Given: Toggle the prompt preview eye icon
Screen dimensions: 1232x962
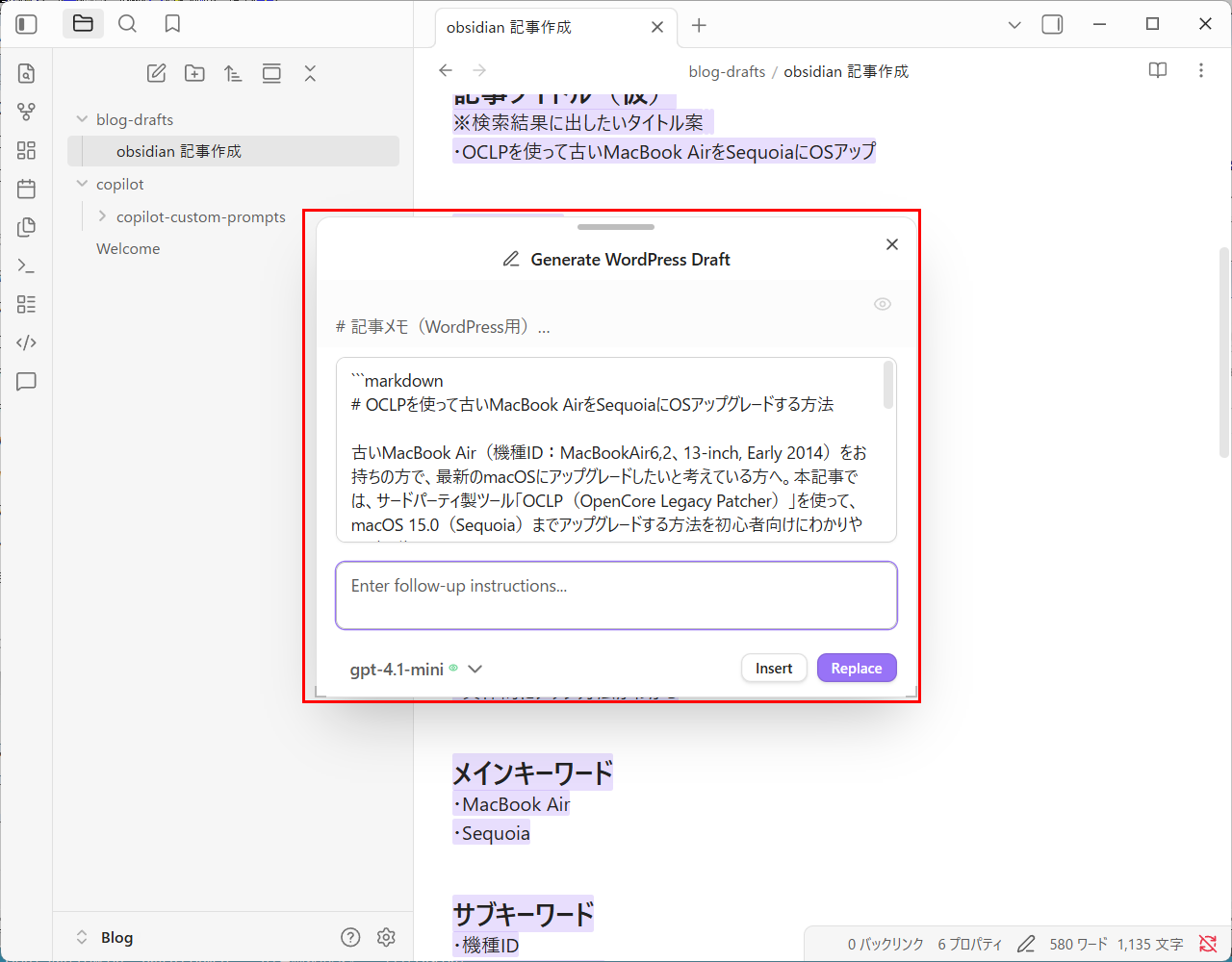Looking at the screenshot, I should (882, 303).
